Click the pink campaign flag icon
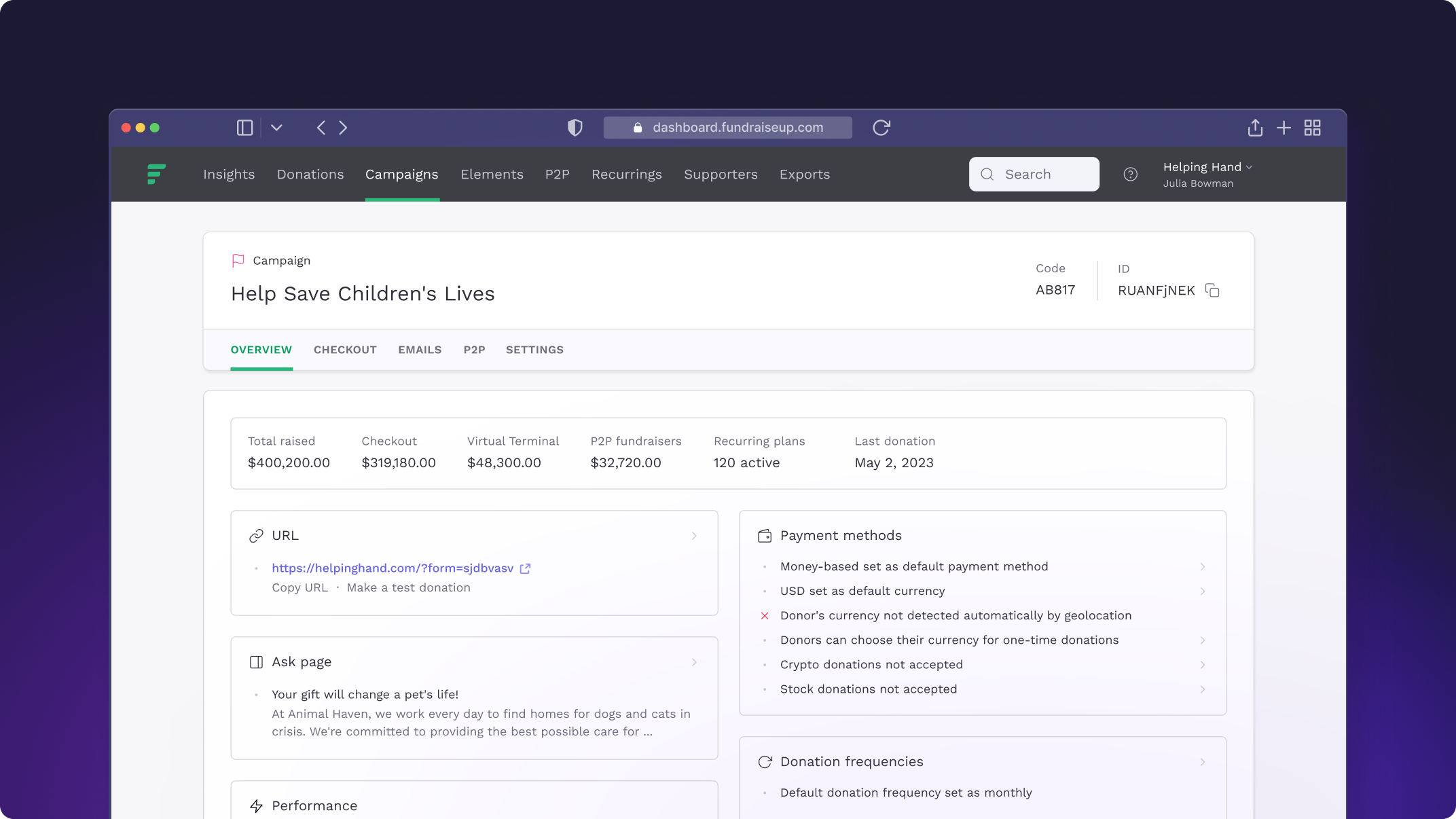 pos(238,261)
